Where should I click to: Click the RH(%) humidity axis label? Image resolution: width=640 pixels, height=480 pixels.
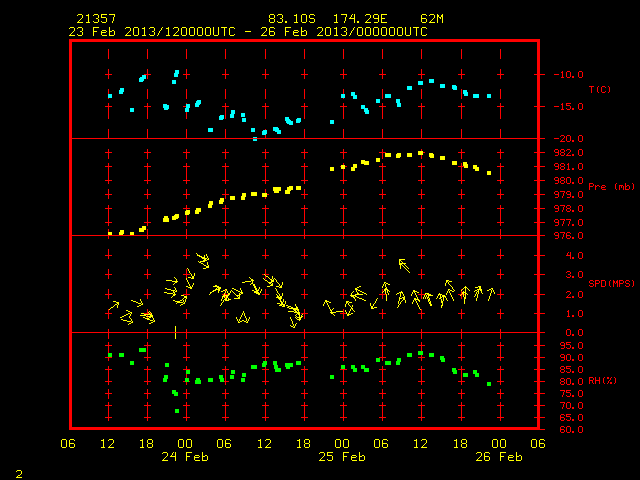click(x=602, y=380)
